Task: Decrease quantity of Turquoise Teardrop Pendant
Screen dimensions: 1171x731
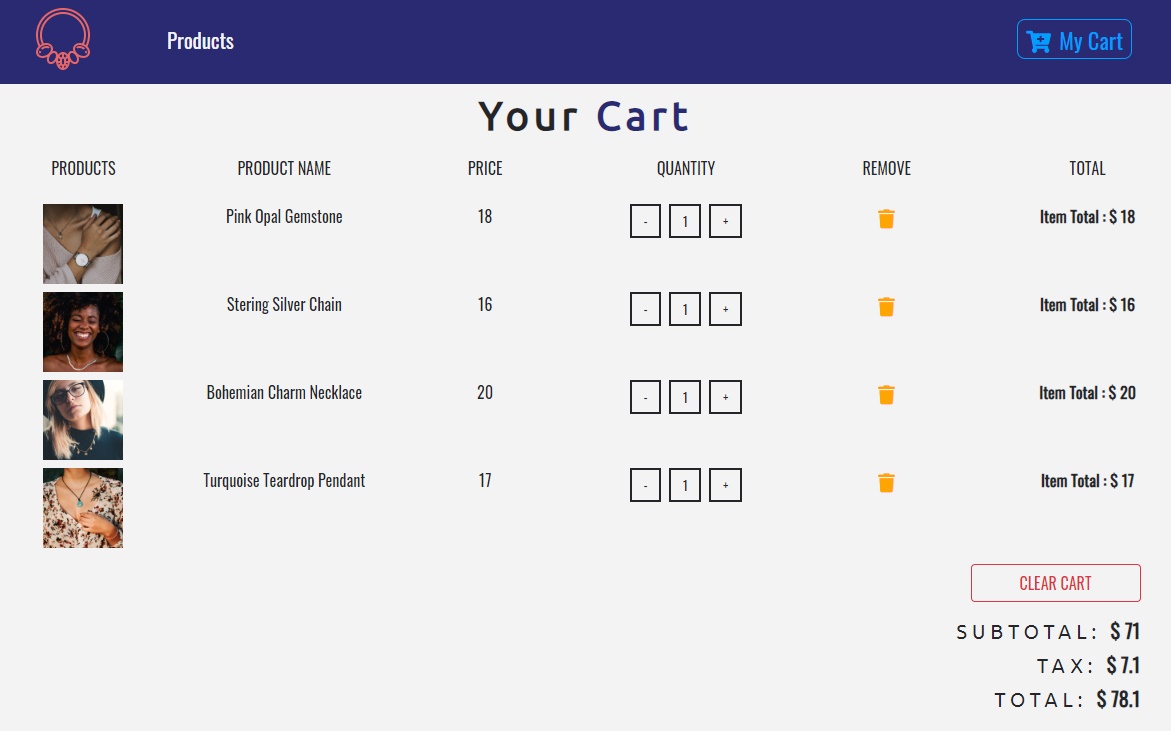Action: (645, 485)
